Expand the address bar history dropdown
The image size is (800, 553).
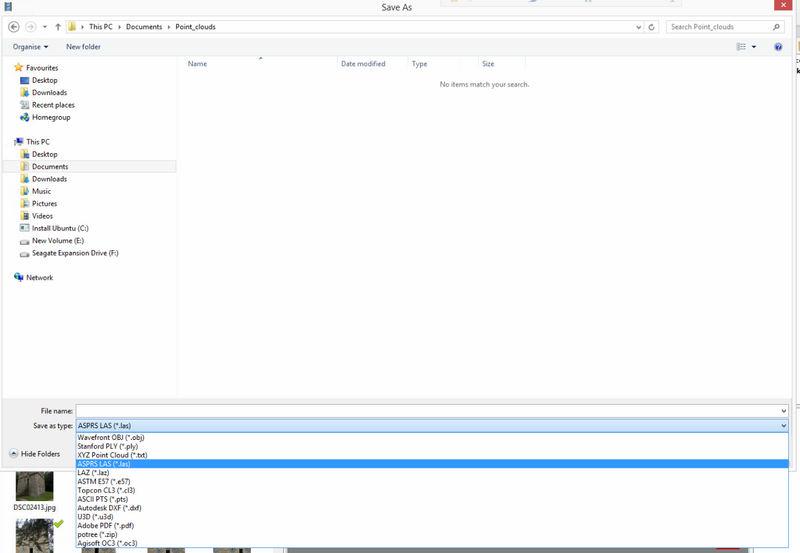coord(638,27)
